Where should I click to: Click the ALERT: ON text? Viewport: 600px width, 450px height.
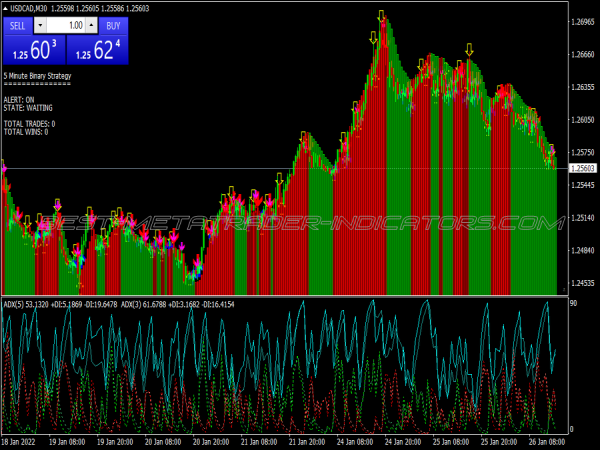[19, 100]
